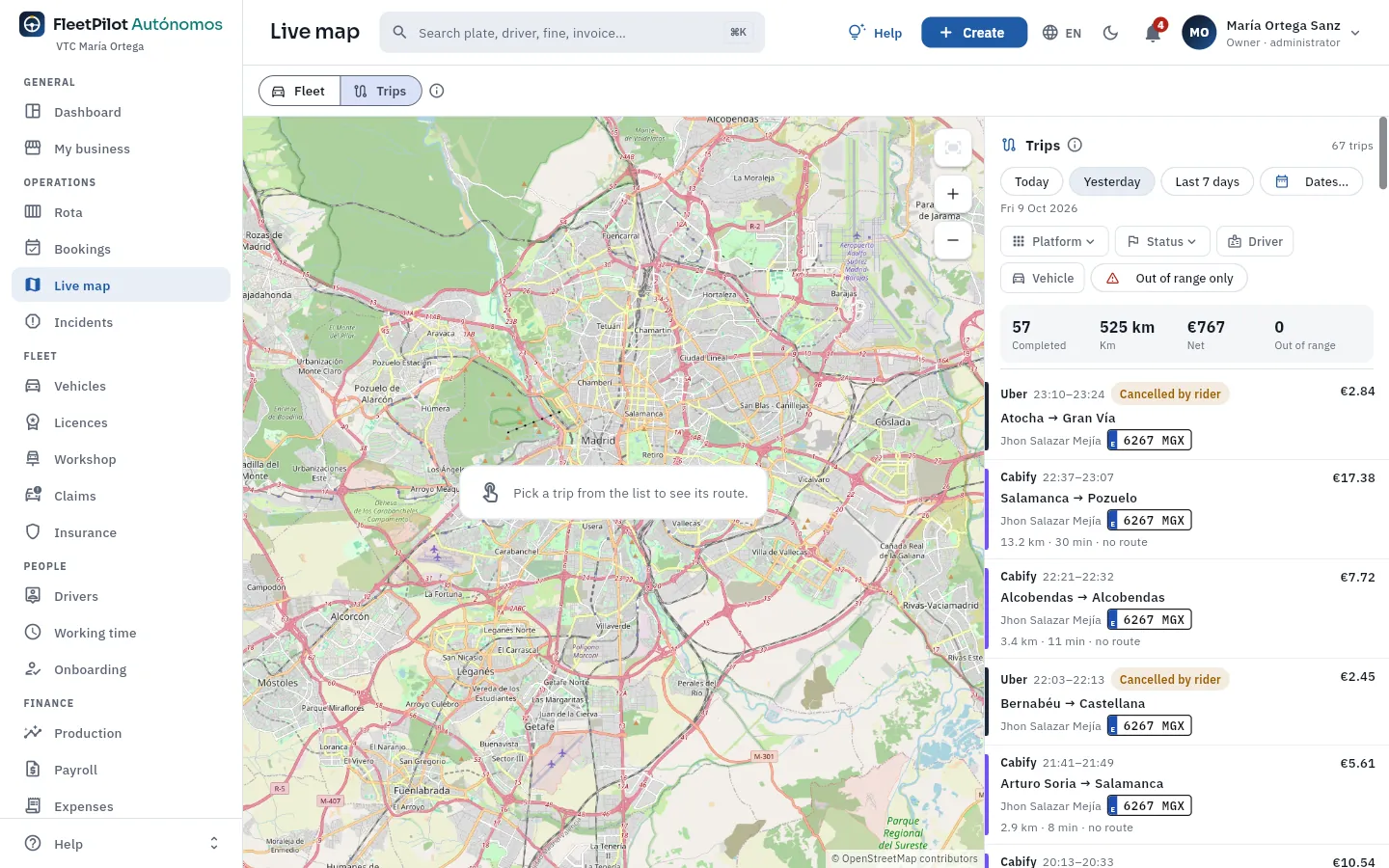Click the Create button
The height and width of the screenshot is (868, 1389).
pyautogui.click(x=974, y=33)
